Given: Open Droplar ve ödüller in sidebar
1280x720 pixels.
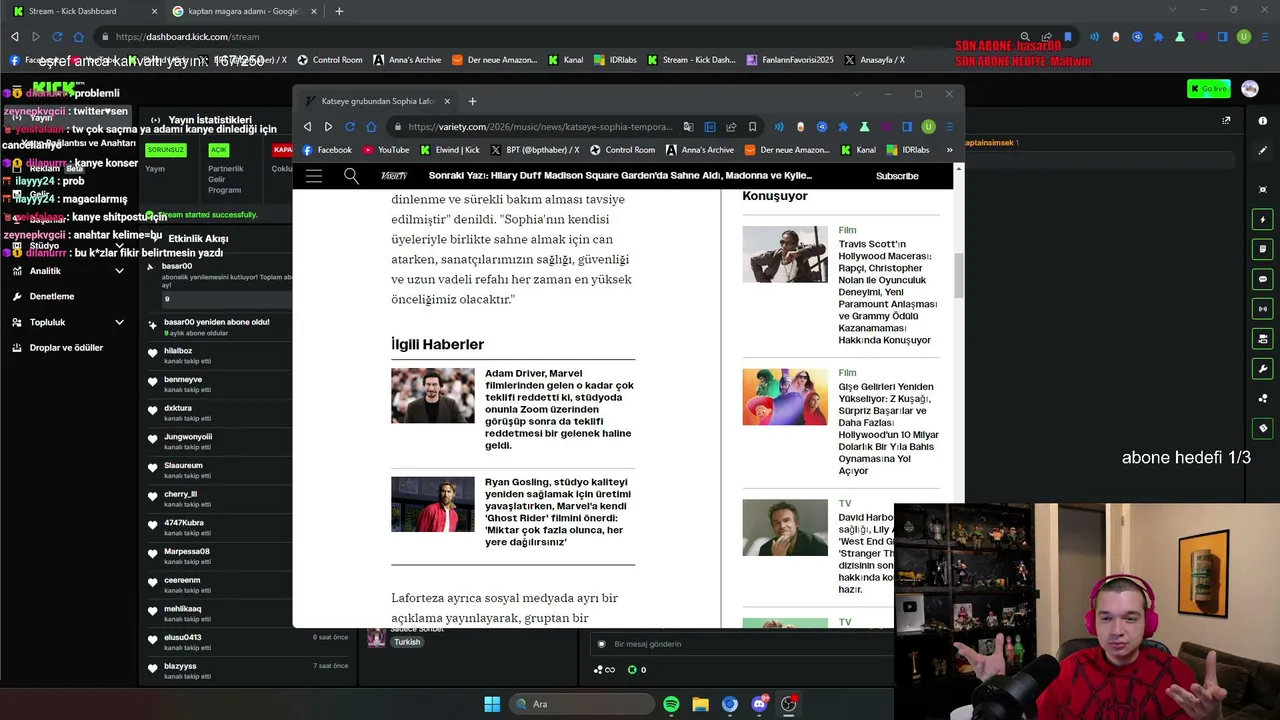Looking at the screenshot, I should click(x=67, y=348).
